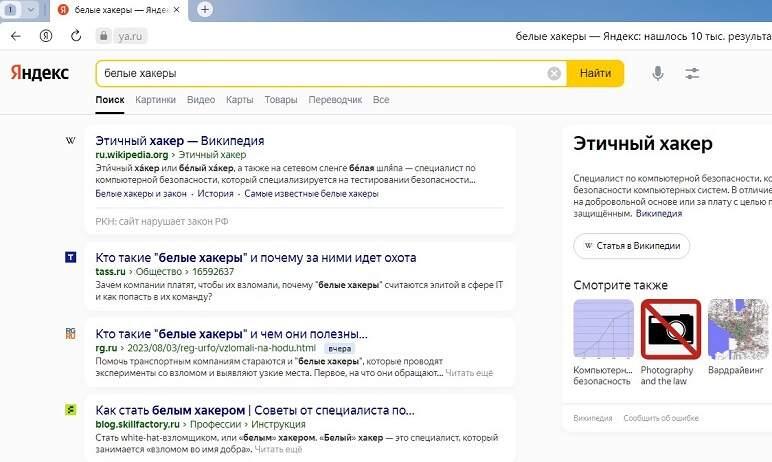Open 'Как стать белым хакером' result
The width and height of the screenshot is (772, 462).
pos(255,410)
